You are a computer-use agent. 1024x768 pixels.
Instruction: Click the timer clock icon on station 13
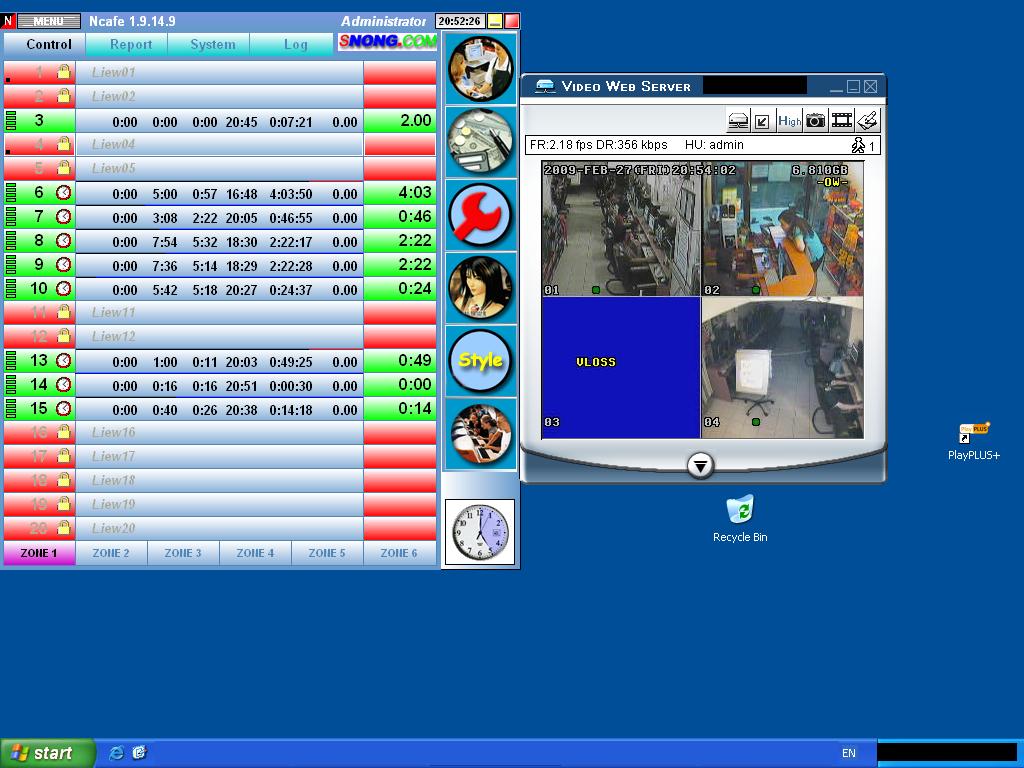(63, 360)
